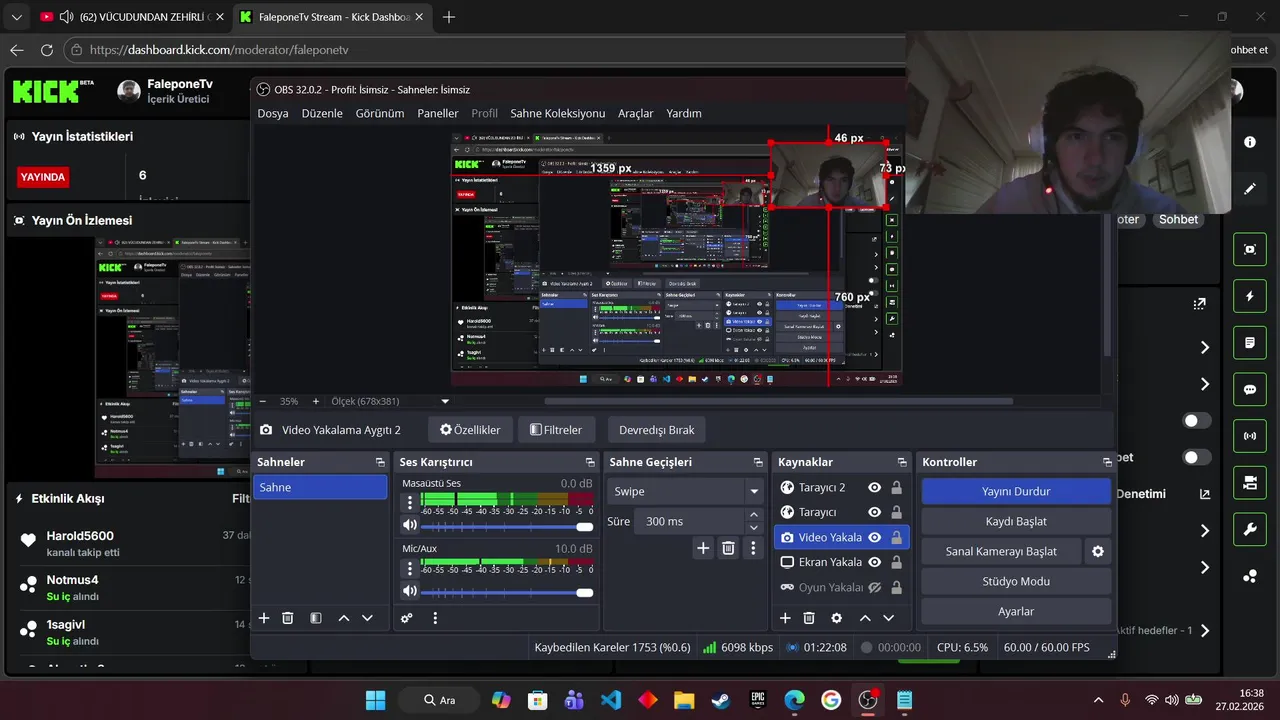Open Visual Studio Code from taskbar
Viewport: 1280px width, 720px height.
(x=611, y=700)
